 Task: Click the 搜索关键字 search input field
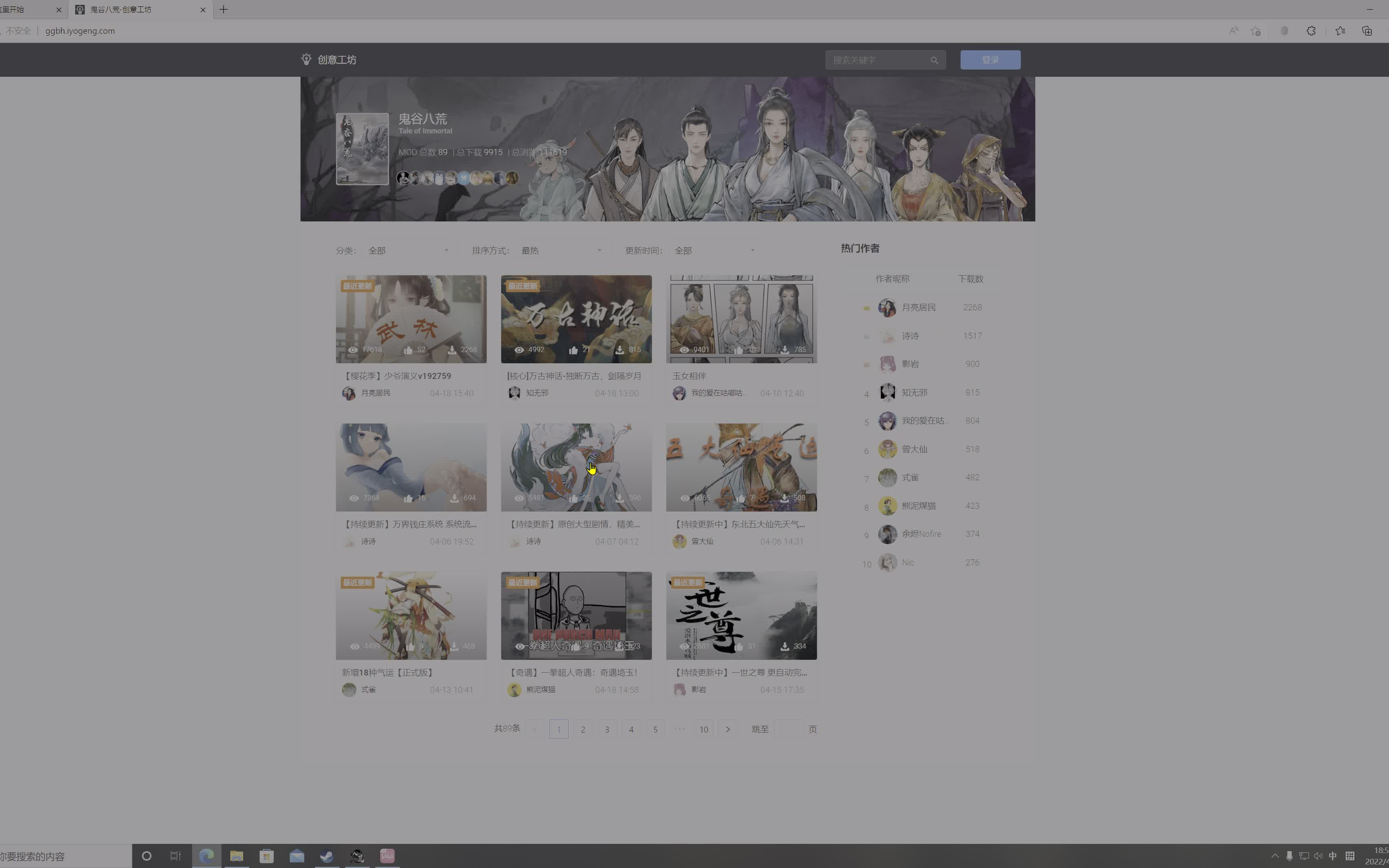point(878,60)
